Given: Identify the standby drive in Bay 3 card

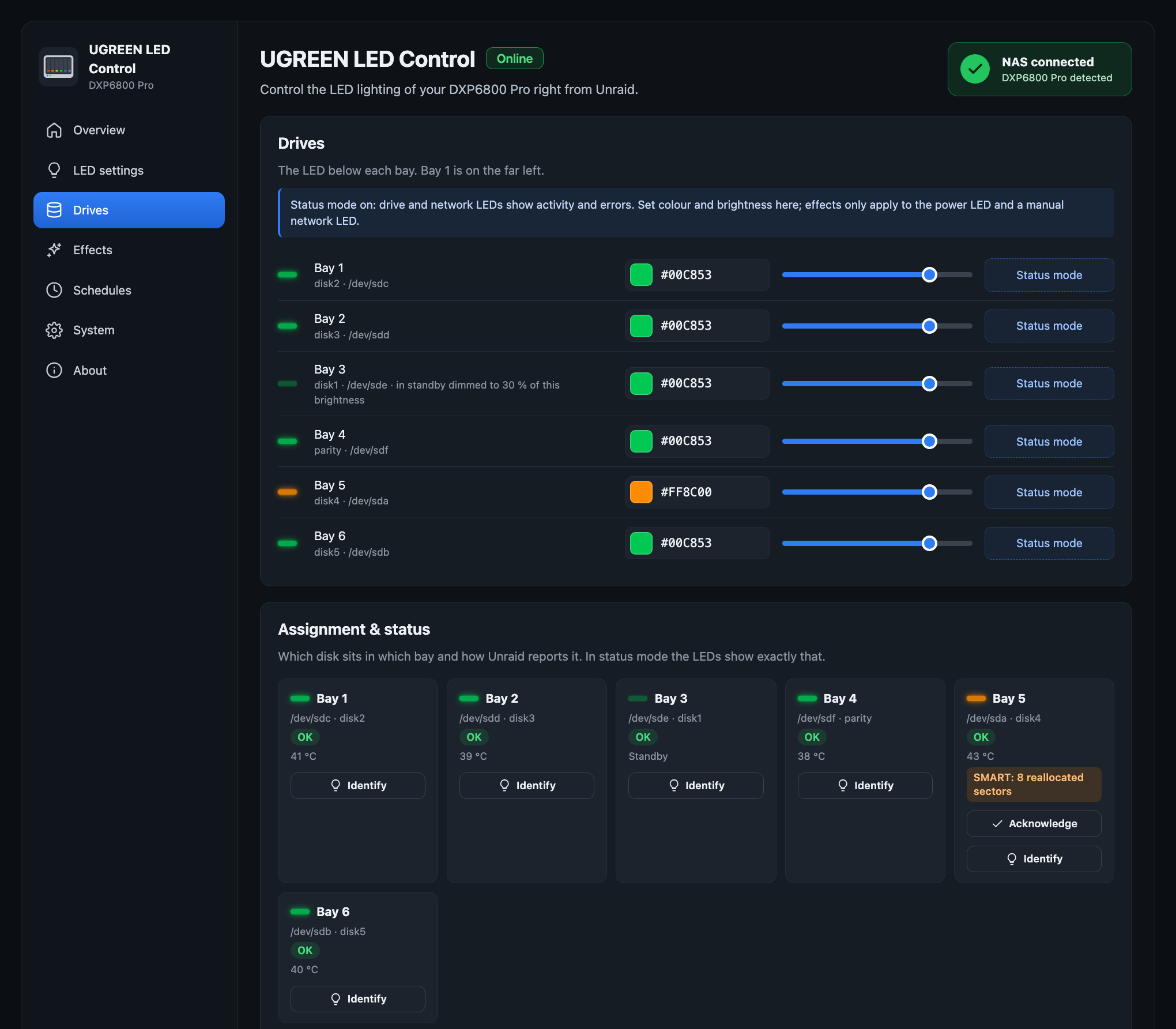Looking at the screenshot, I should [x=696, y=786].
